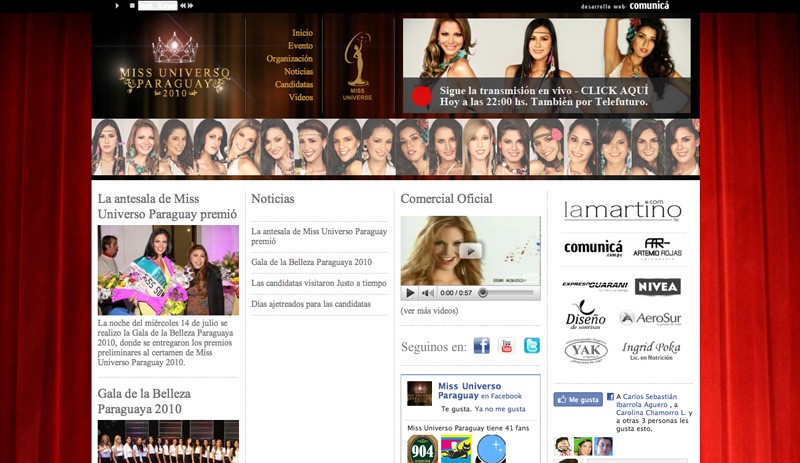Click the Me gusta Facebook button
The image size is (800, 463).
[578, 399]
